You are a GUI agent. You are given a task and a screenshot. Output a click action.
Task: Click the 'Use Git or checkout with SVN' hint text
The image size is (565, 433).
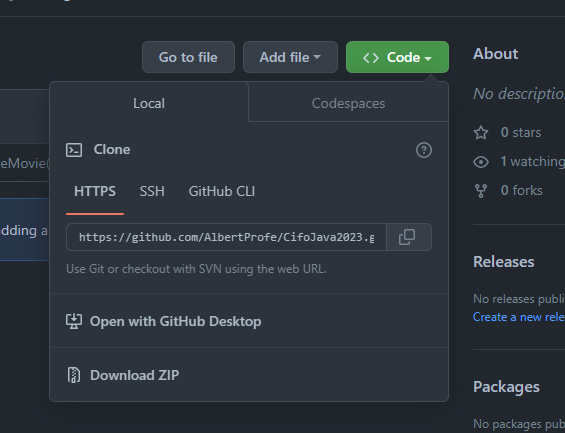196,269
